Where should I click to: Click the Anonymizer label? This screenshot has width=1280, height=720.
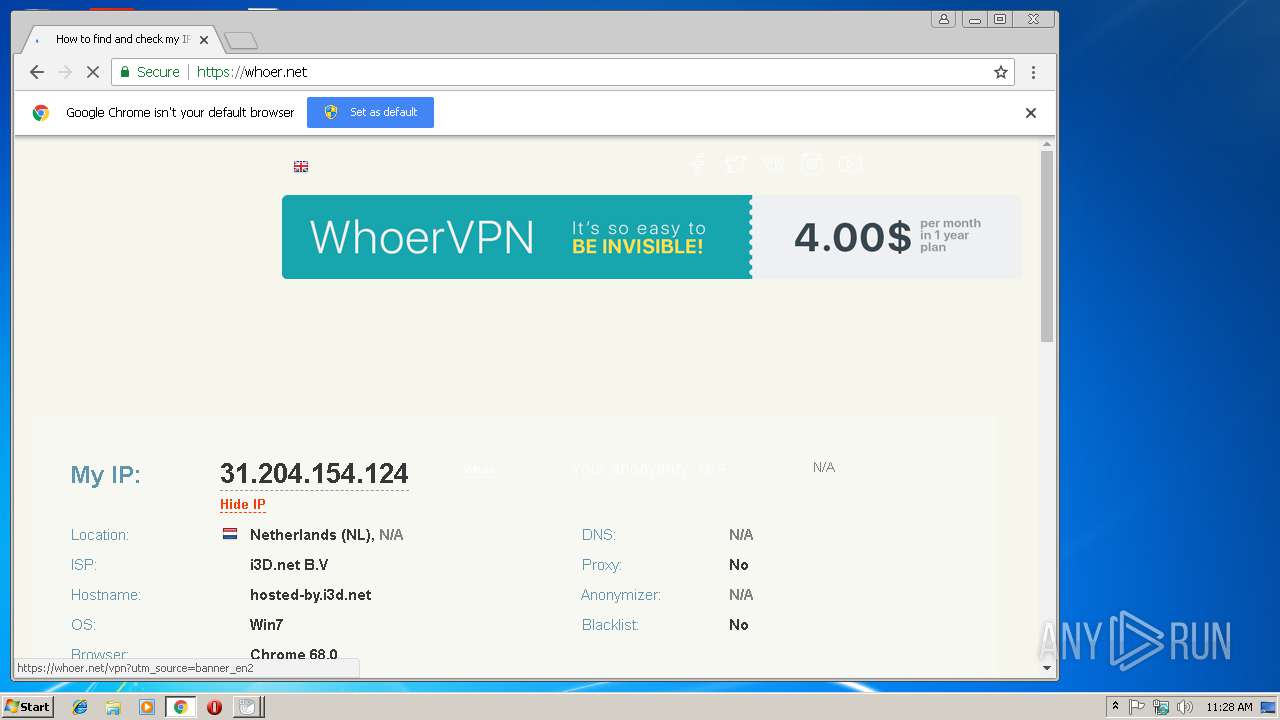(621, 595)
